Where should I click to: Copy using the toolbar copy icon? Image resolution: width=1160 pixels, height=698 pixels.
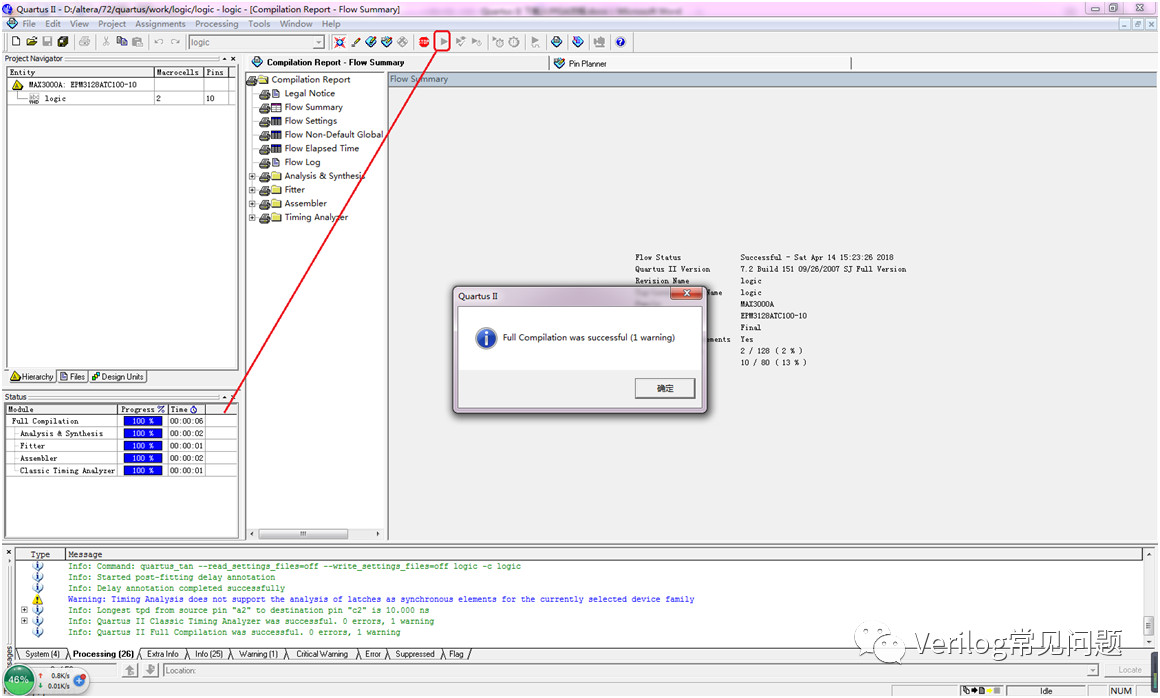121,42
